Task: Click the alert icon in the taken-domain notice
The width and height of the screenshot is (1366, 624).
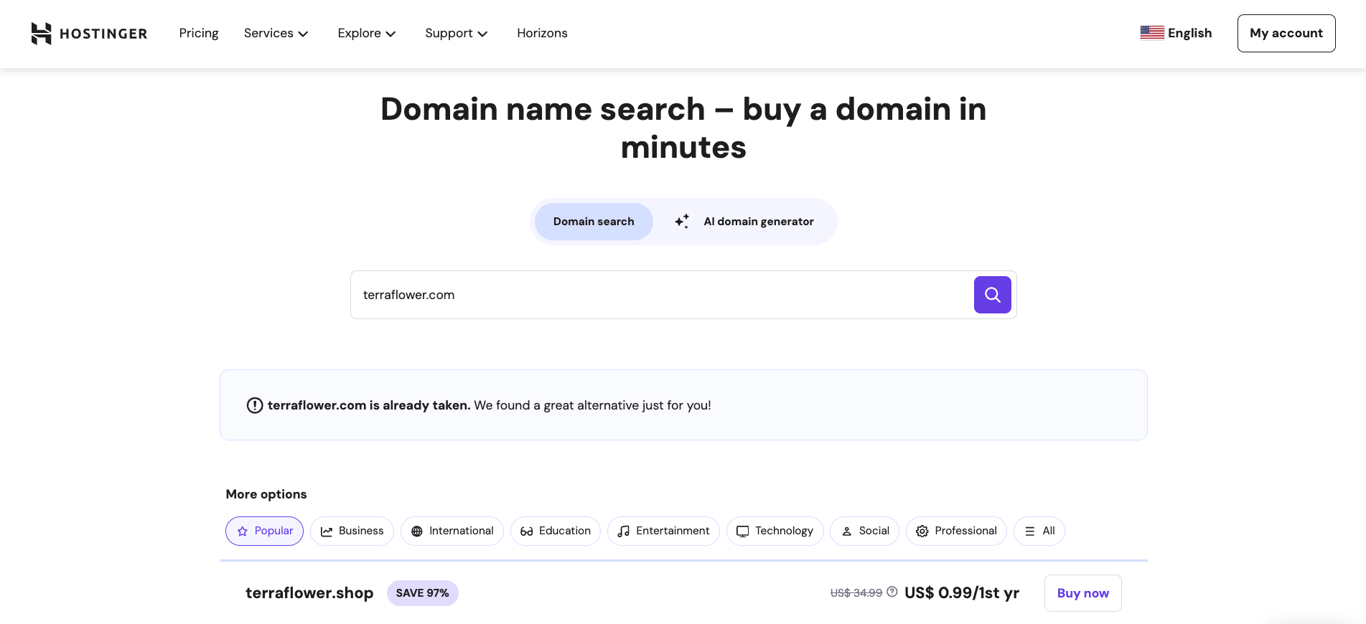Action: pyautogui.click(x=255, y=404)
